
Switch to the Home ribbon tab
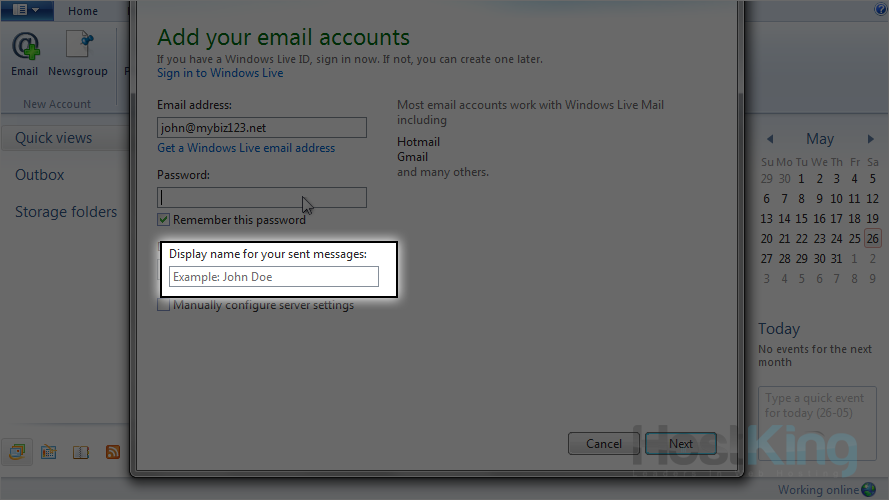83,11
